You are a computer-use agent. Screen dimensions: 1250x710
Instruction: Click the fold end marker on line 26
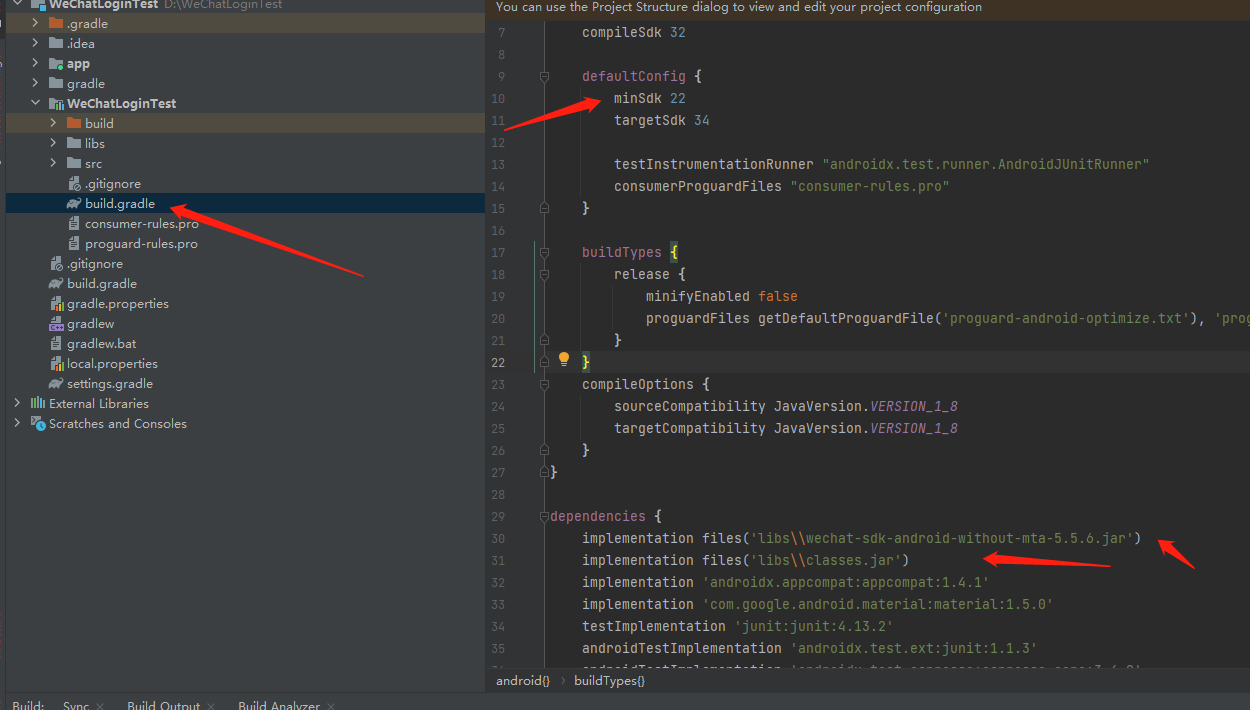click(544, 450)
